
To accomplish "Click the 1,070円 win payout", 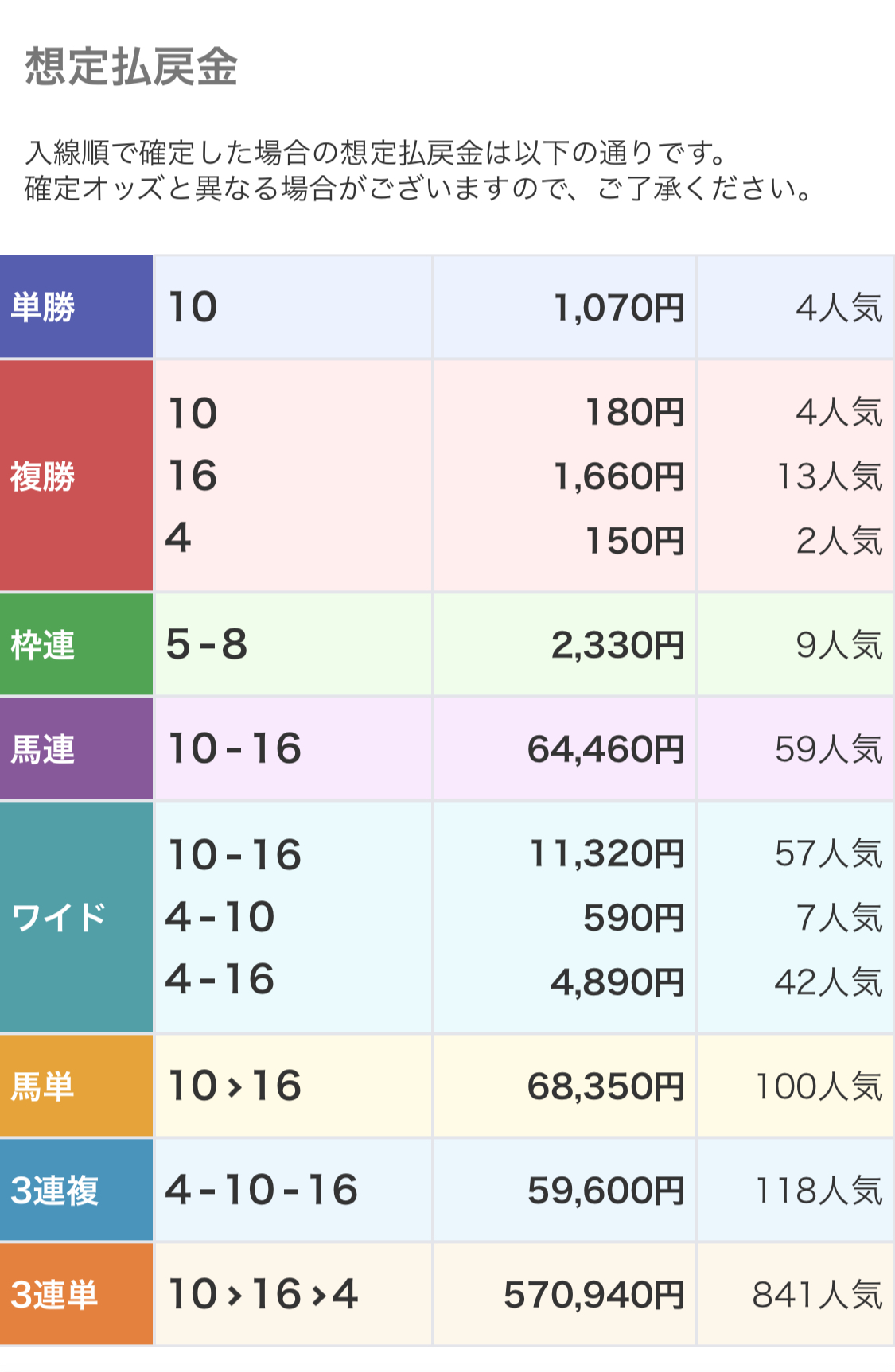I will point(618,308).
